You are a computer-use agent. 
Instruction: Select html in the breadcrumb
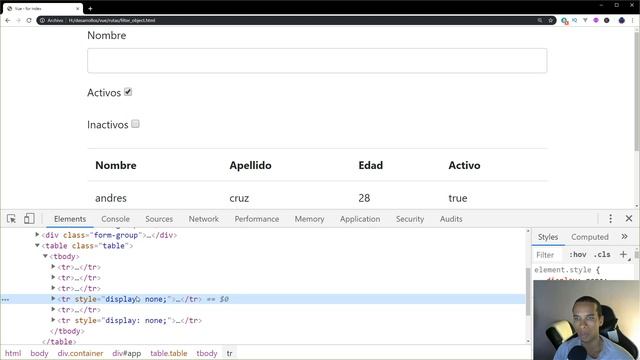13,353
